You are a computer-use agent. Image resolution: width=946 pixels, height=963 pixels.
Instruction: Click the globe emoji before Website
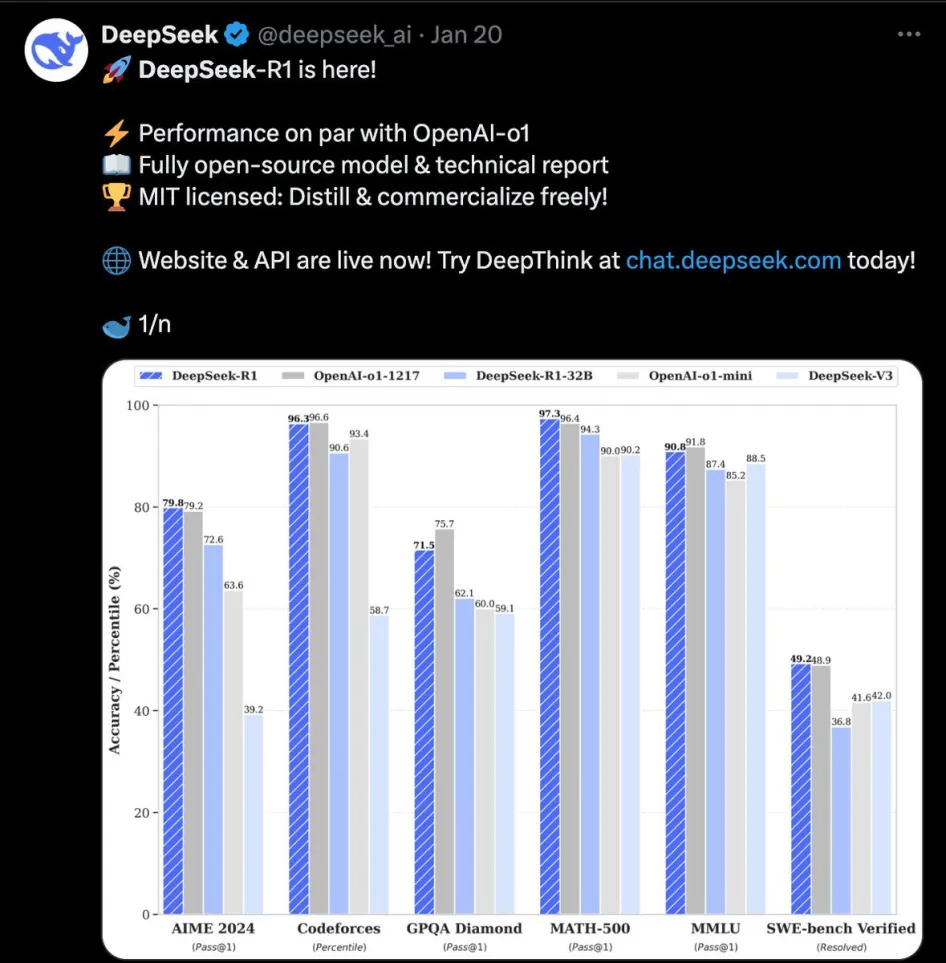click(x=117, y=261)
